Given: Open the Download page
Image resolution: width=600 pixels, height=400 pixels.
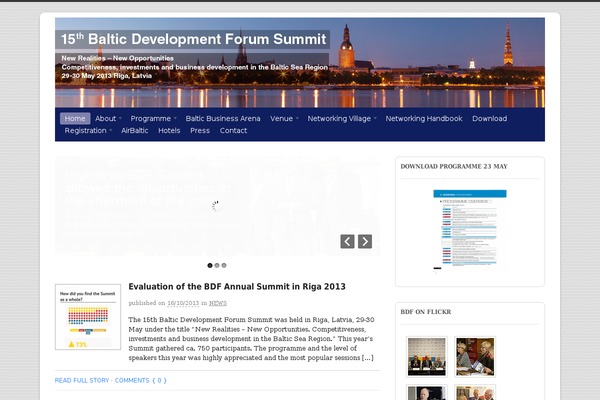Looking at the screenshot, I should click(489, 119).
